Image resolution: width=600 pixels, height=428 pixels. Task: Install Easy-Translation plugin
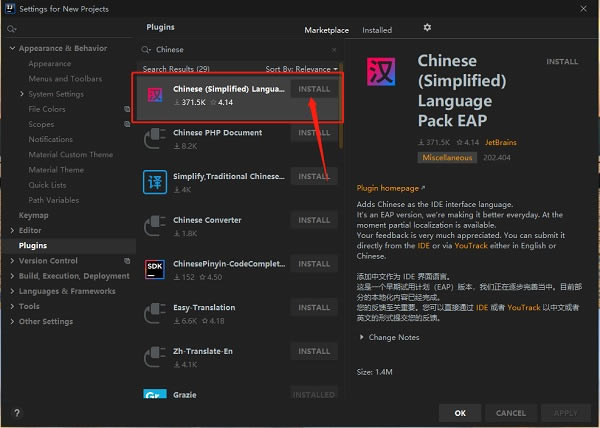314,308
